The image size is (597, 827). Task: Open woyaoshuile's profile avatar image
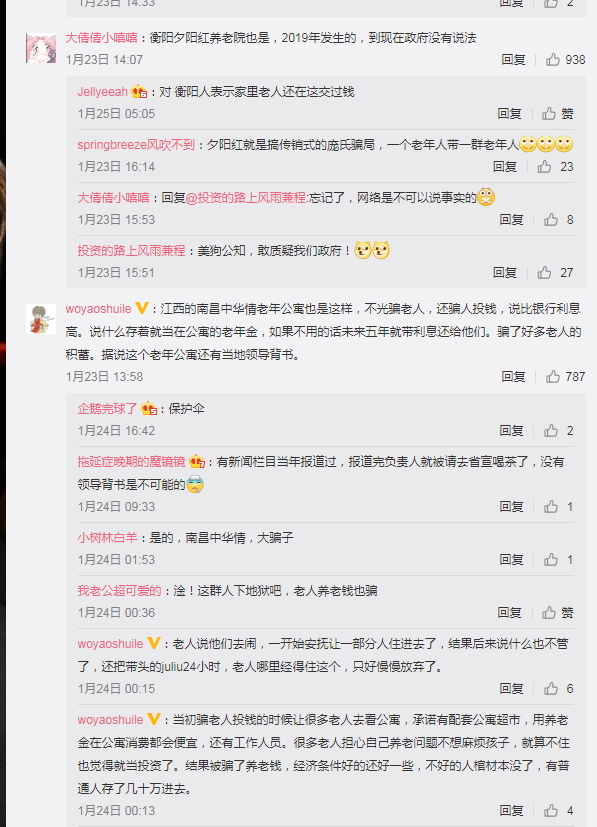click(41, 319)
